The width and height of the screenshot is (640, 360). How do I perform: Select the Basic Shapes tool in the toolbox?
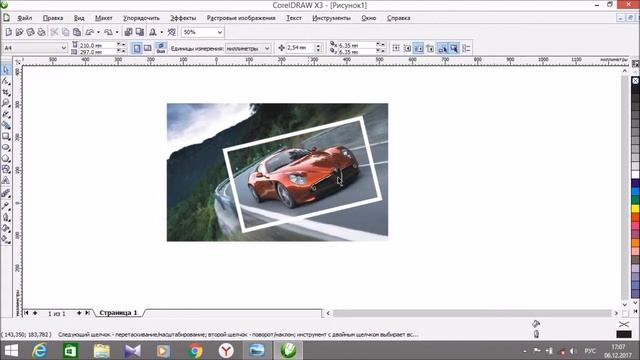6,169
